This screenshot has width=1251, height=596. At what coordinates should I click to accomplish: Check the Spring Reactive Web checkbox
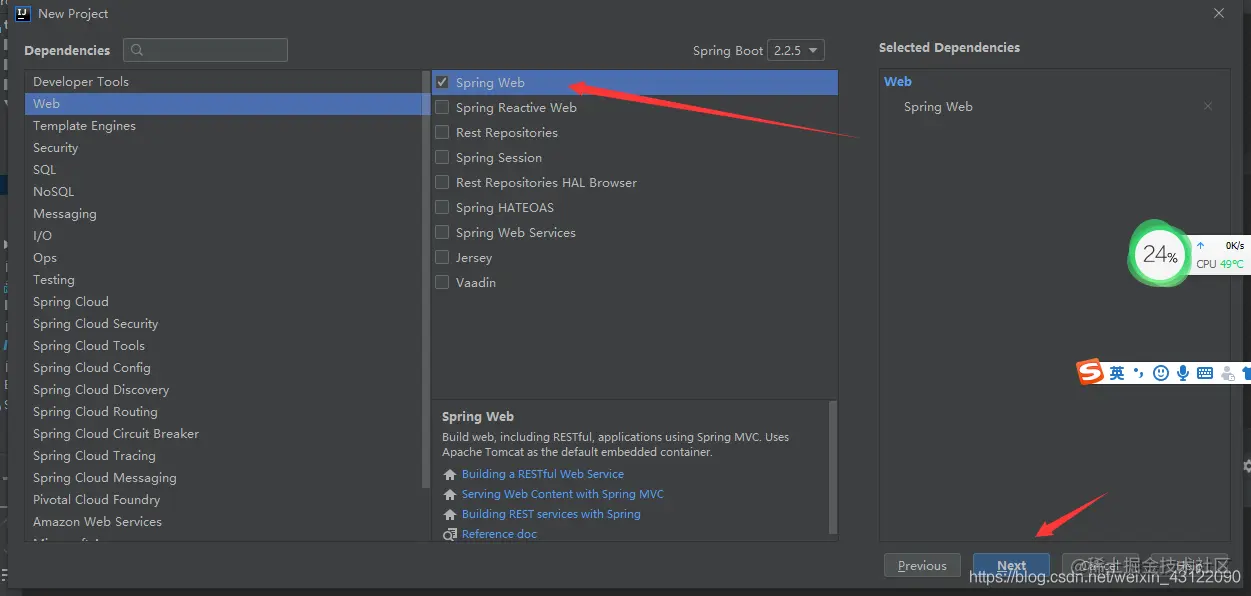(442, 108)
